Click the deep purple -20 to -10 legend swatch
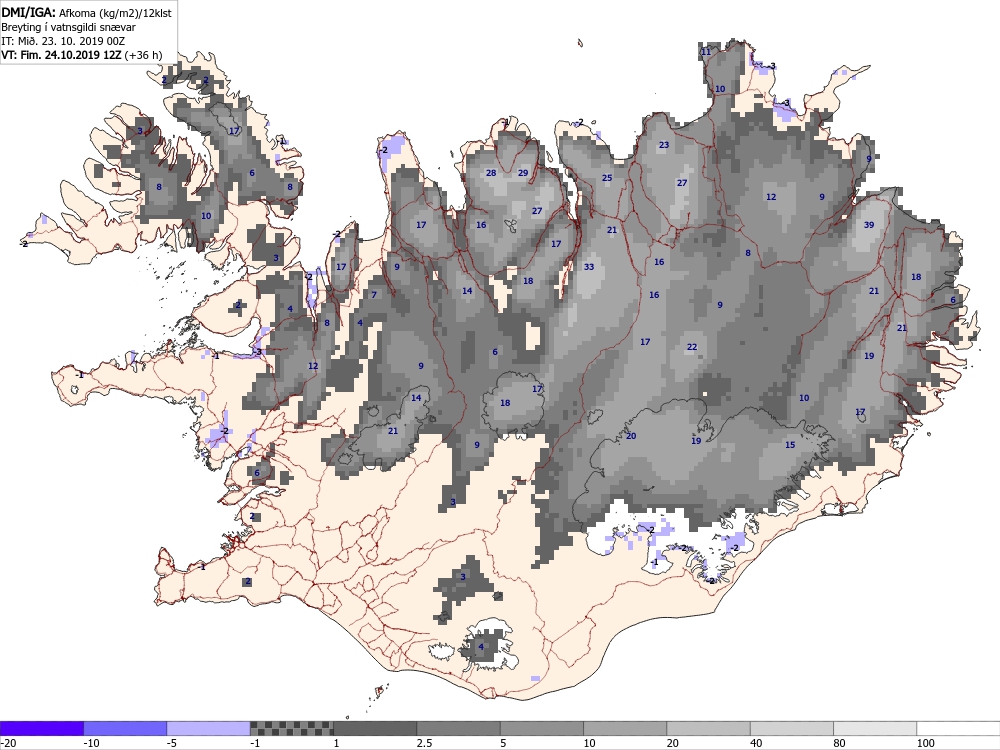The width and height of the screenshot is (1000, 750). pos(41,728)
